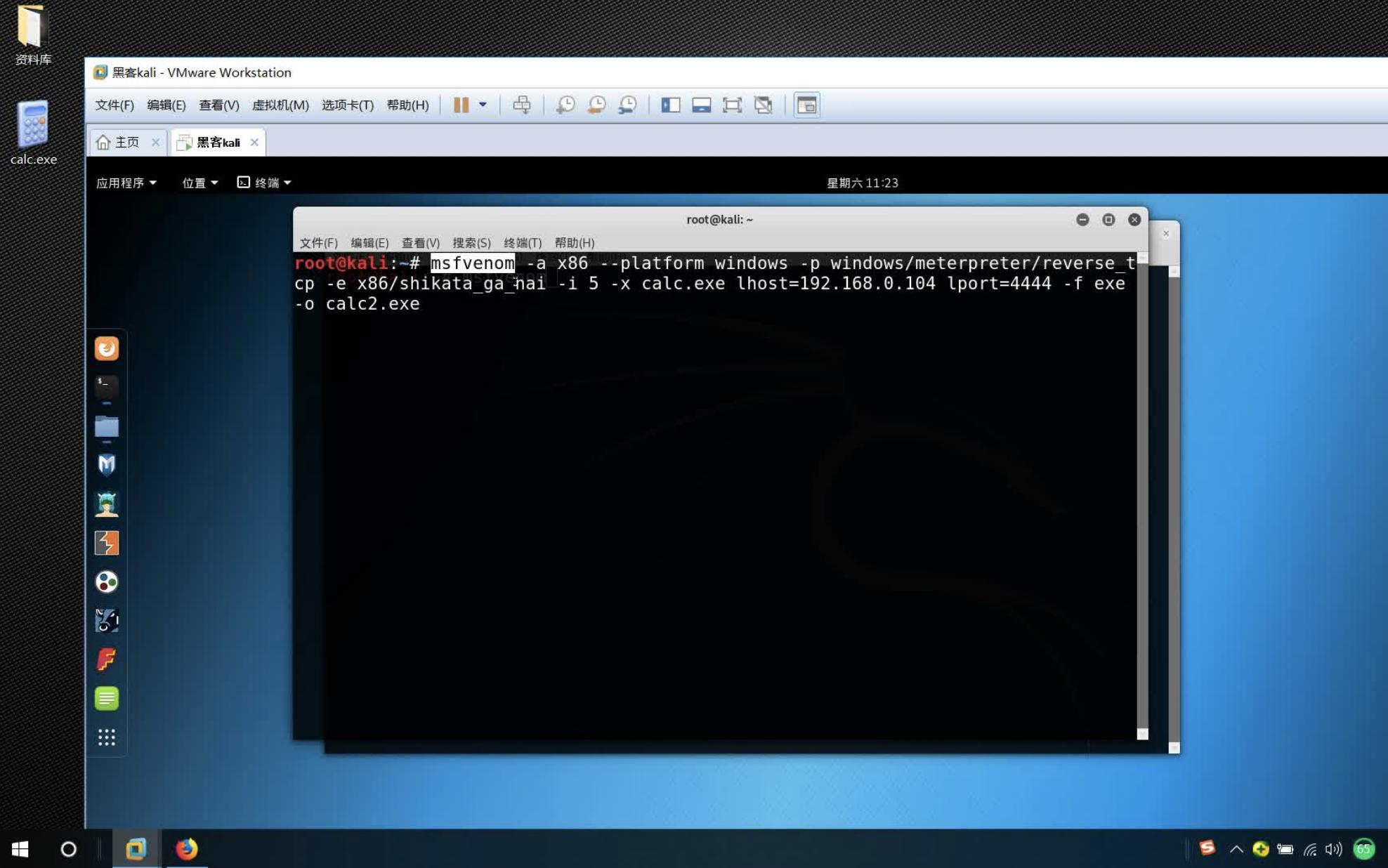
Task: Open power options dropdown arrow
Action: (x=483, y=105)
